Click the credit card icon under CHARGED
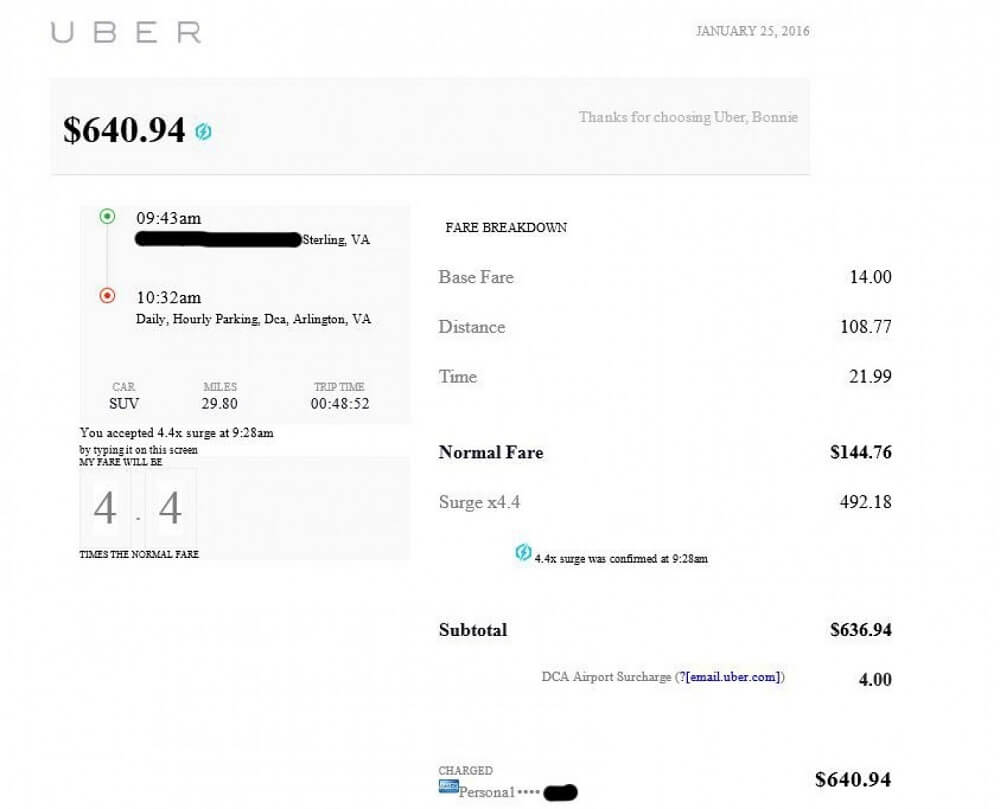Viewport: 1000px width, 809px height. click(x=447, y=787)
